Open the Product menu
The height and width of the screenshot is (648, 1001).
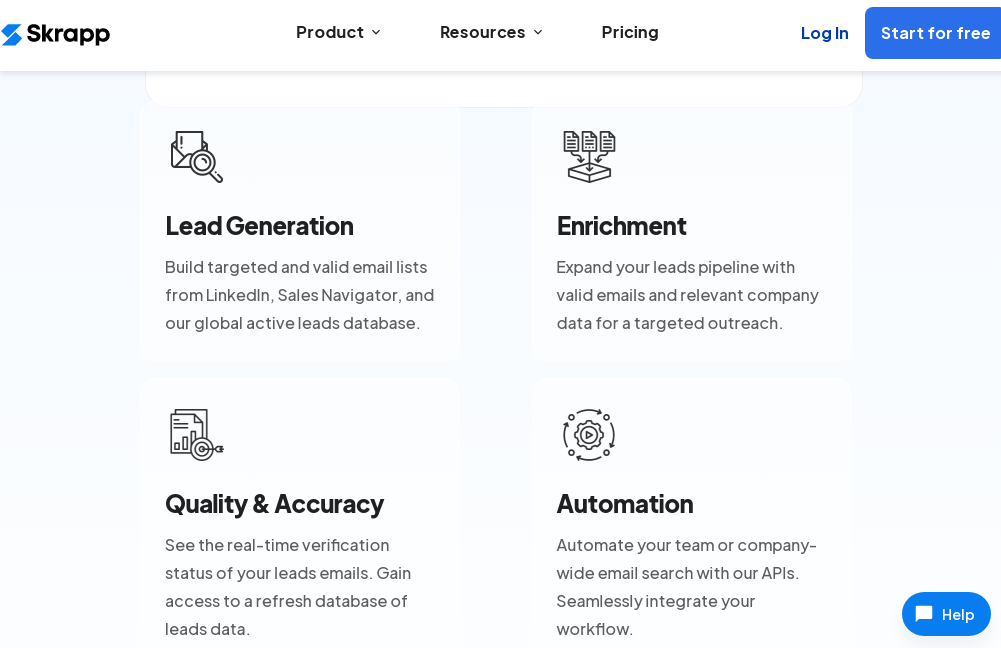330,32
